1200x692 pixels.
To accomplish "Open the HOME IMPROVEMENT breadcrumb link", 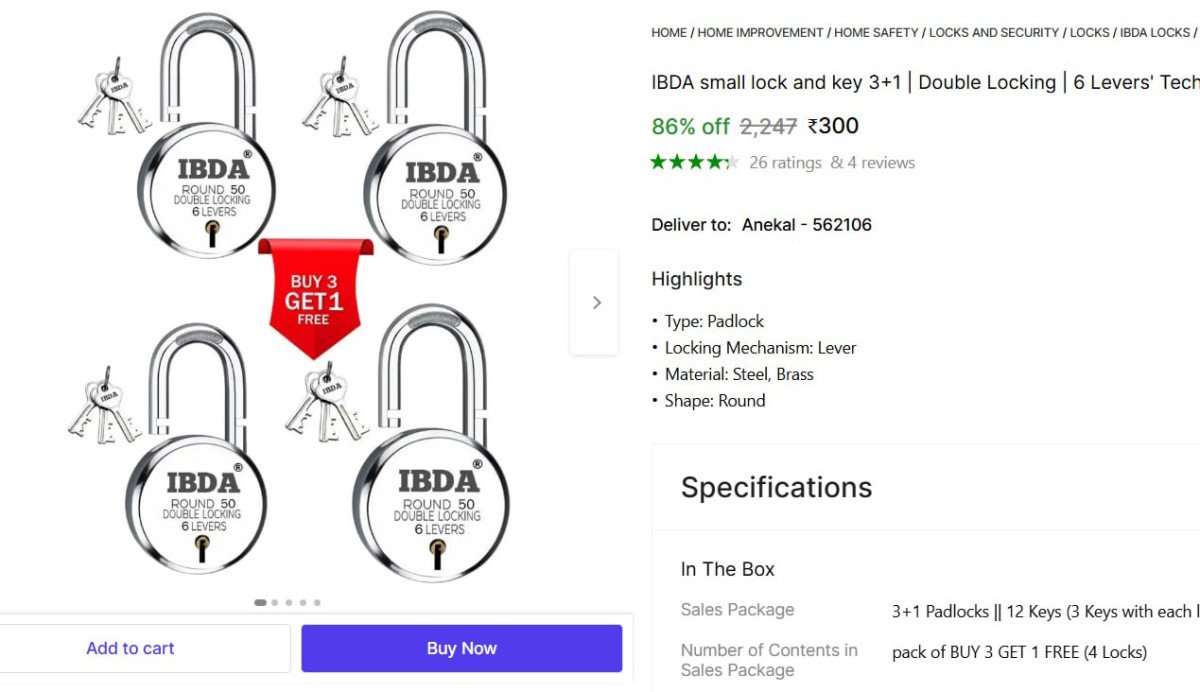I will click(761, 32).
